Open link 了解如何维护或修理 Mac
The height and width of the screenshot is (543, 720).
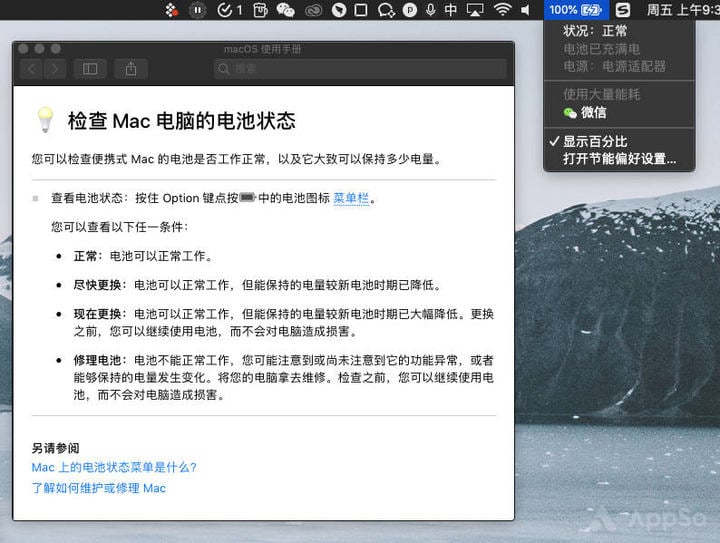click(98, 488)
